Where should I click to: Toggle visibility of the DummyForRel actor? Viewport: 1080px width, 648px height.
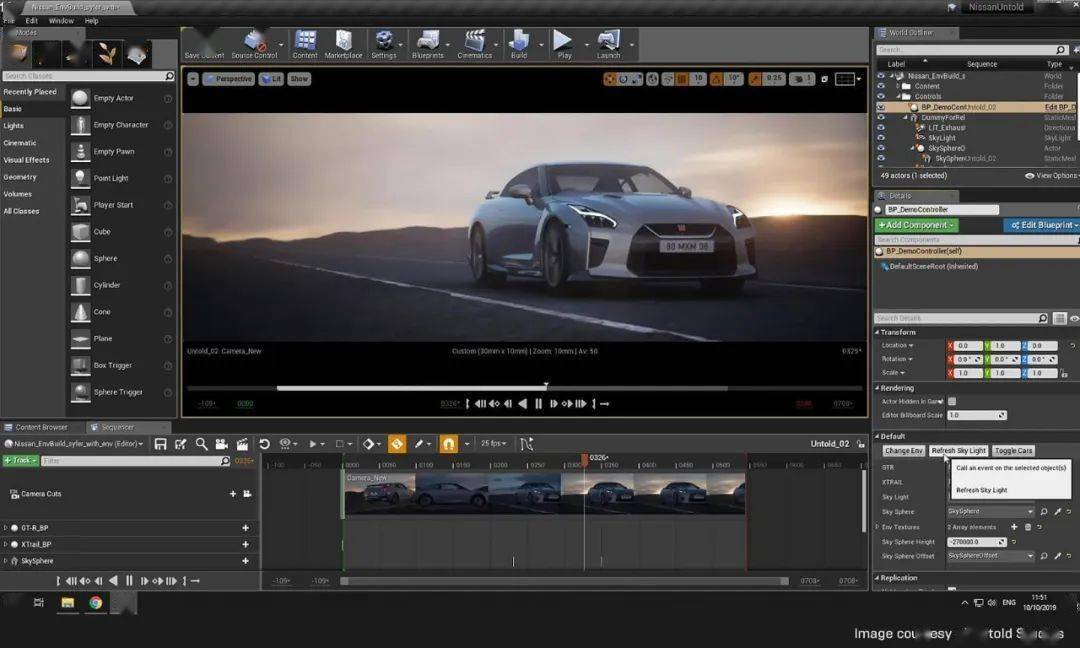click(x=880, y=118)
